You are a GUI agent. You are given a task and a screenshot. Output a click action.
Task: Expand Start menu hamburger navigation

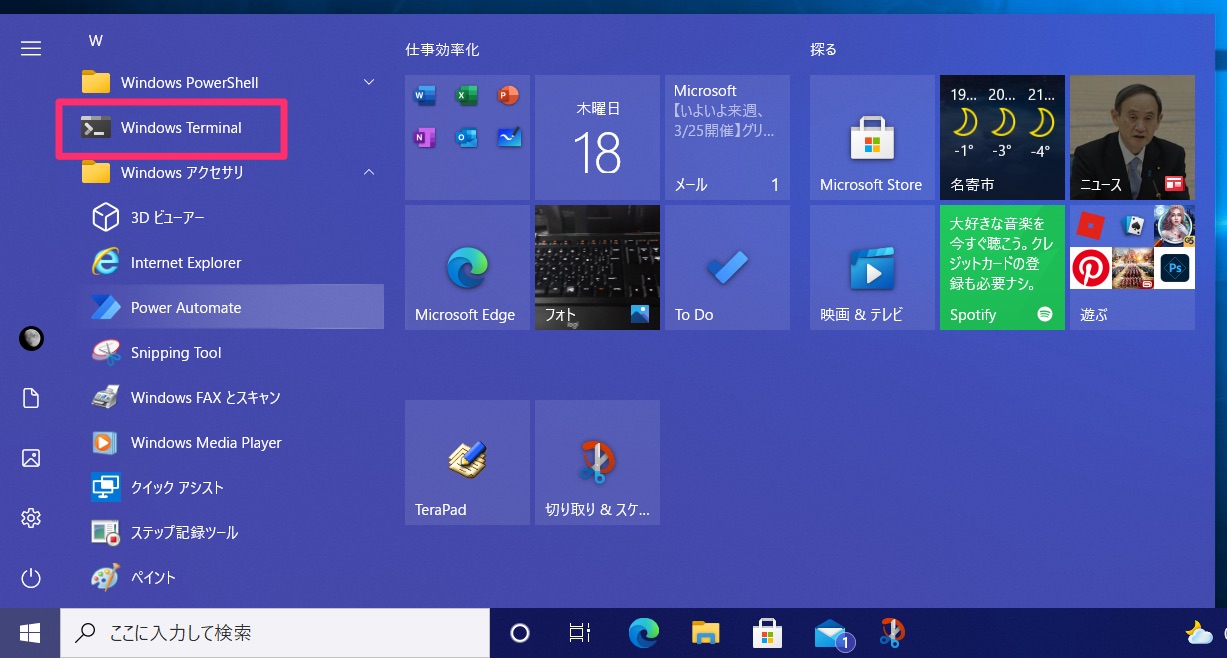click(31, 48)
